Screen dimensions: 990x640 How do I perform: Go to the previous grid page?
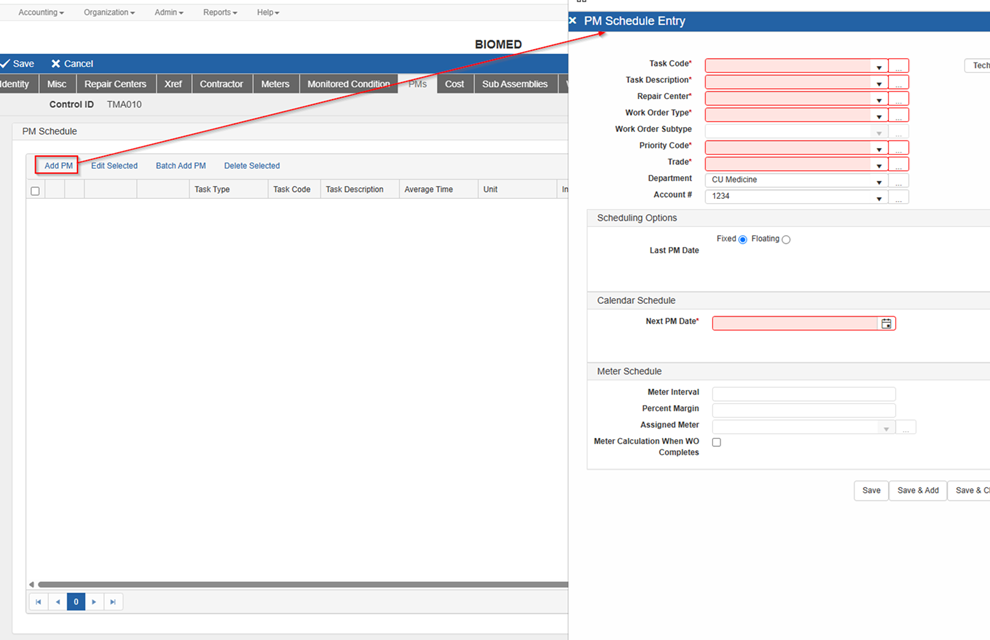[57, 602]
